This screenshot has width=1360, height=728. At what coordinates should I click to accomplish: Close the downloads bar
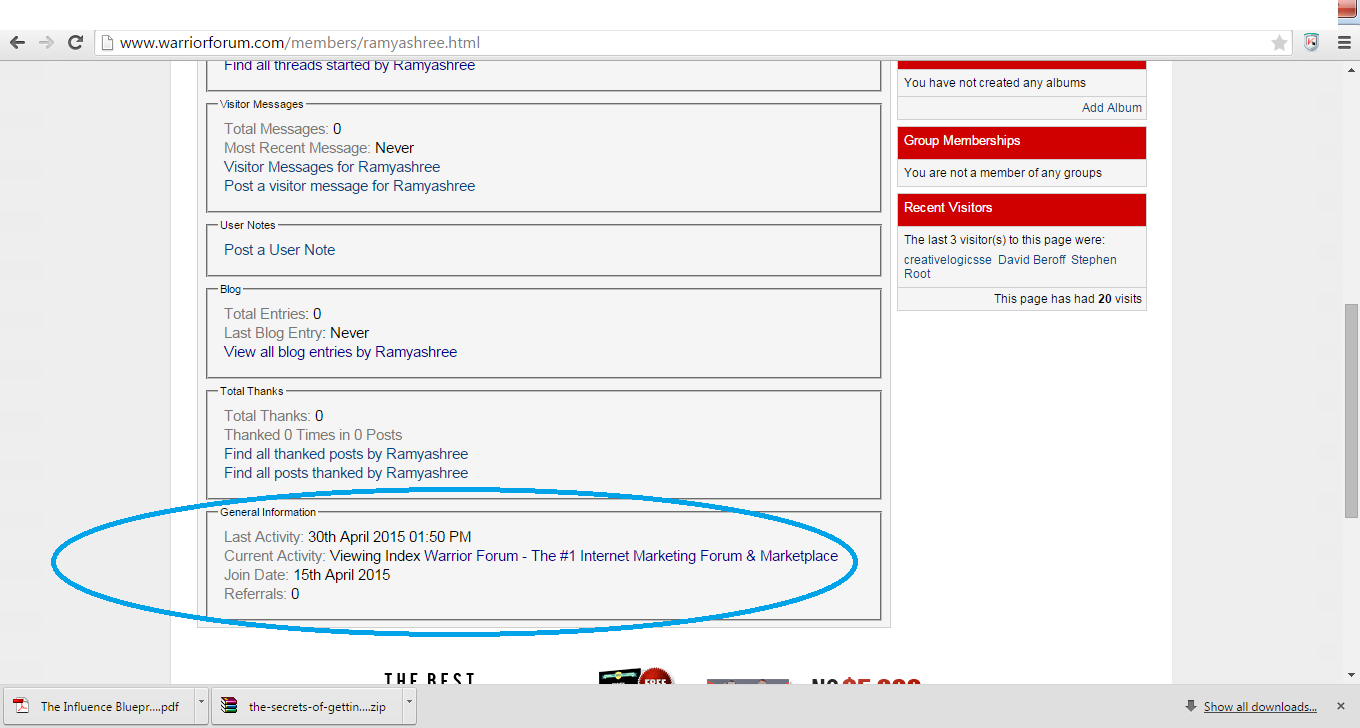click(1342, 706)
